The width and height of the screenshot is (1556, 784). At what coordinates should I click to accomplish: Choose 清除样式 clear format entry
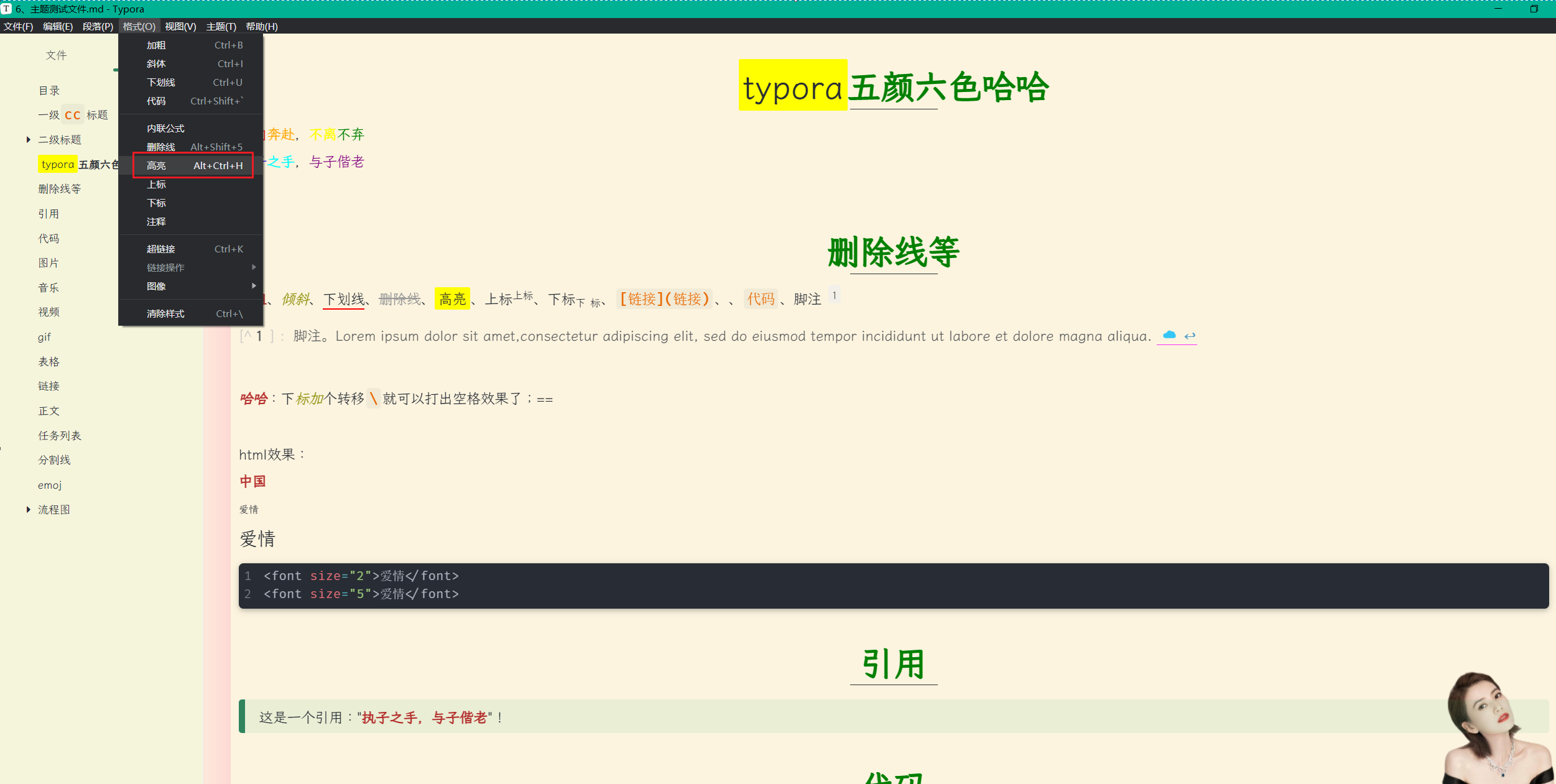coord(192,314)
